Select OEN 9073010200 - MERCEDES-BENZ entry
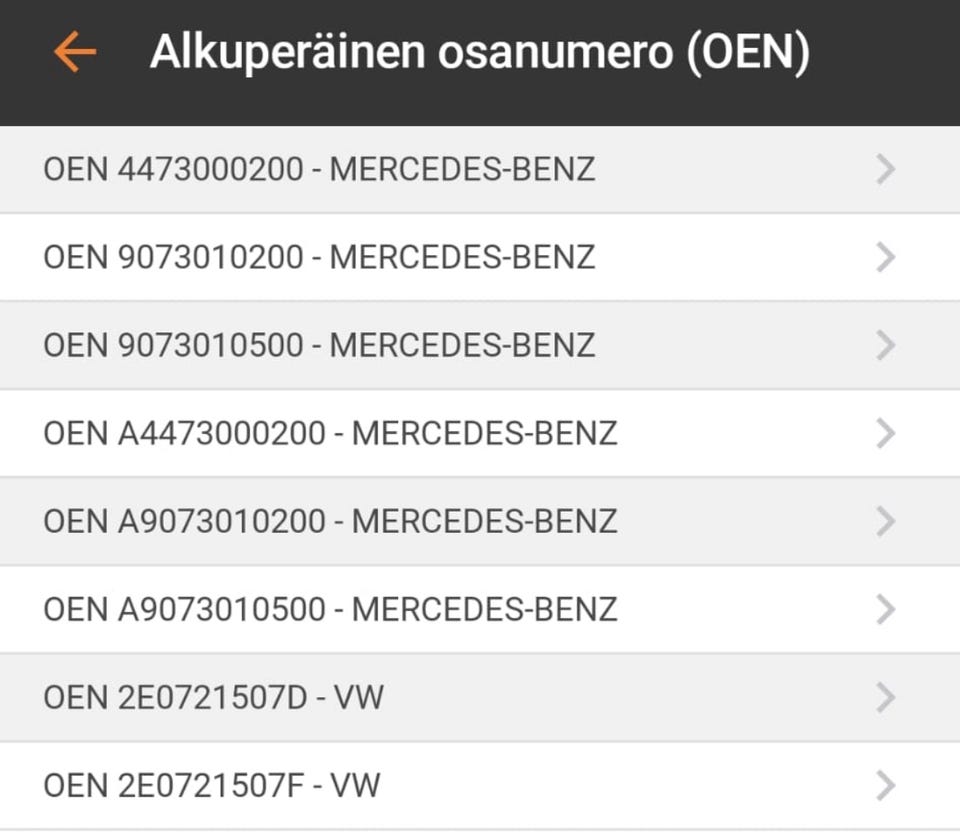Image resolution: width=960 pixels, height=835 pixels. (319, 258)
